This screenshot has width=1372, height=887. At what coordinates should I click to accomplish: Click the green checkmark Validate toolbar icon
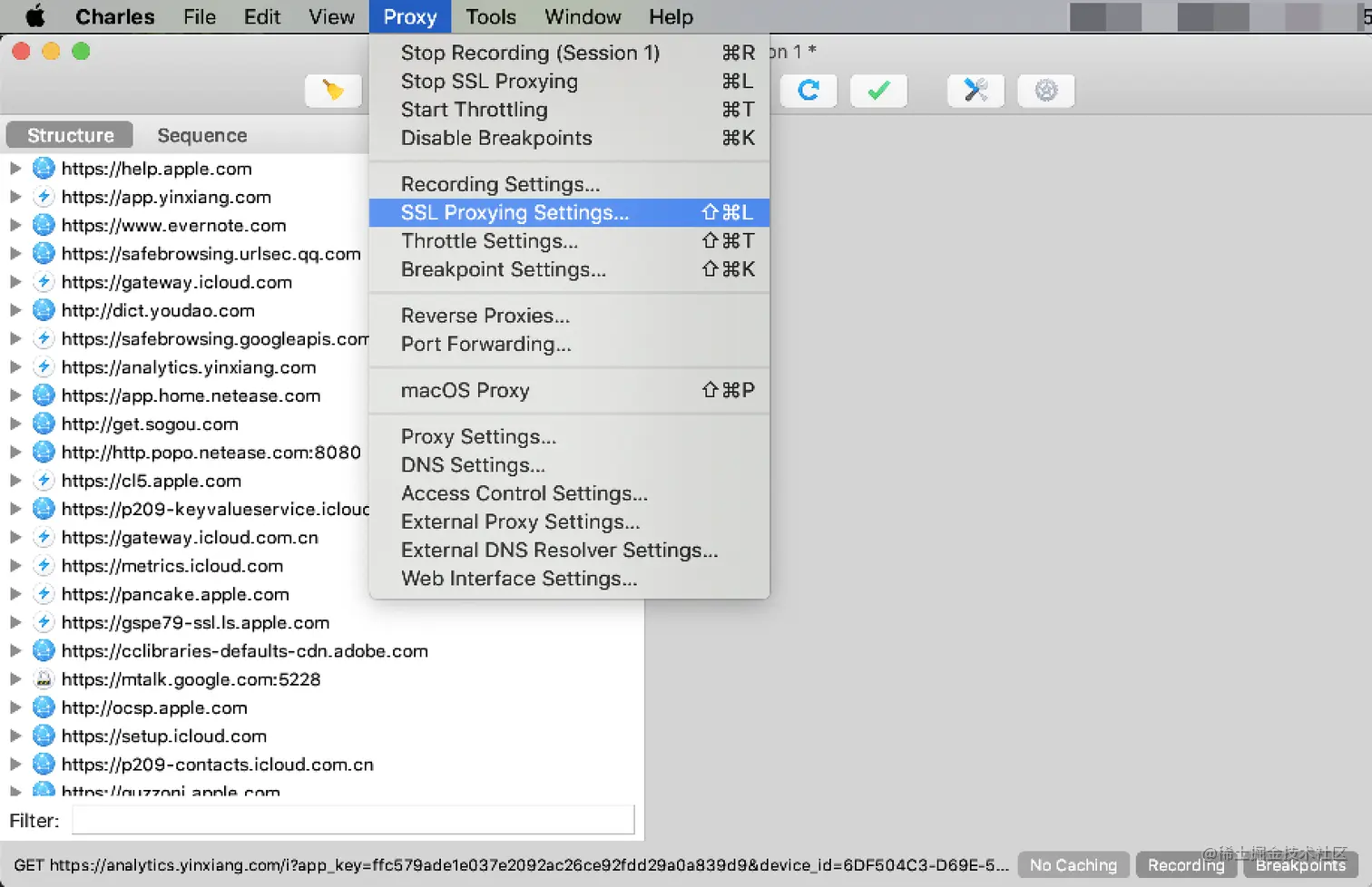pos(877,91)
